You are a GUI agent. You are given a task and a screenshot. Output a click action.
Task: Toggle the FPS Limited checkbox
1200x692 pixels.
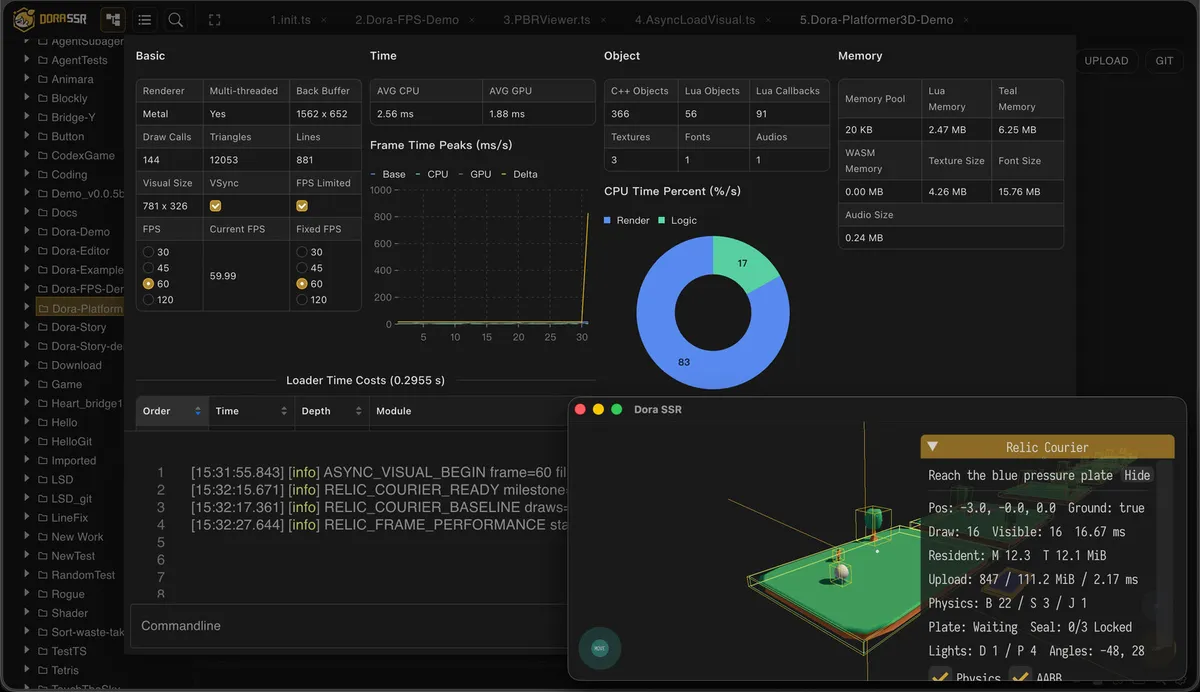click(302, 206)
